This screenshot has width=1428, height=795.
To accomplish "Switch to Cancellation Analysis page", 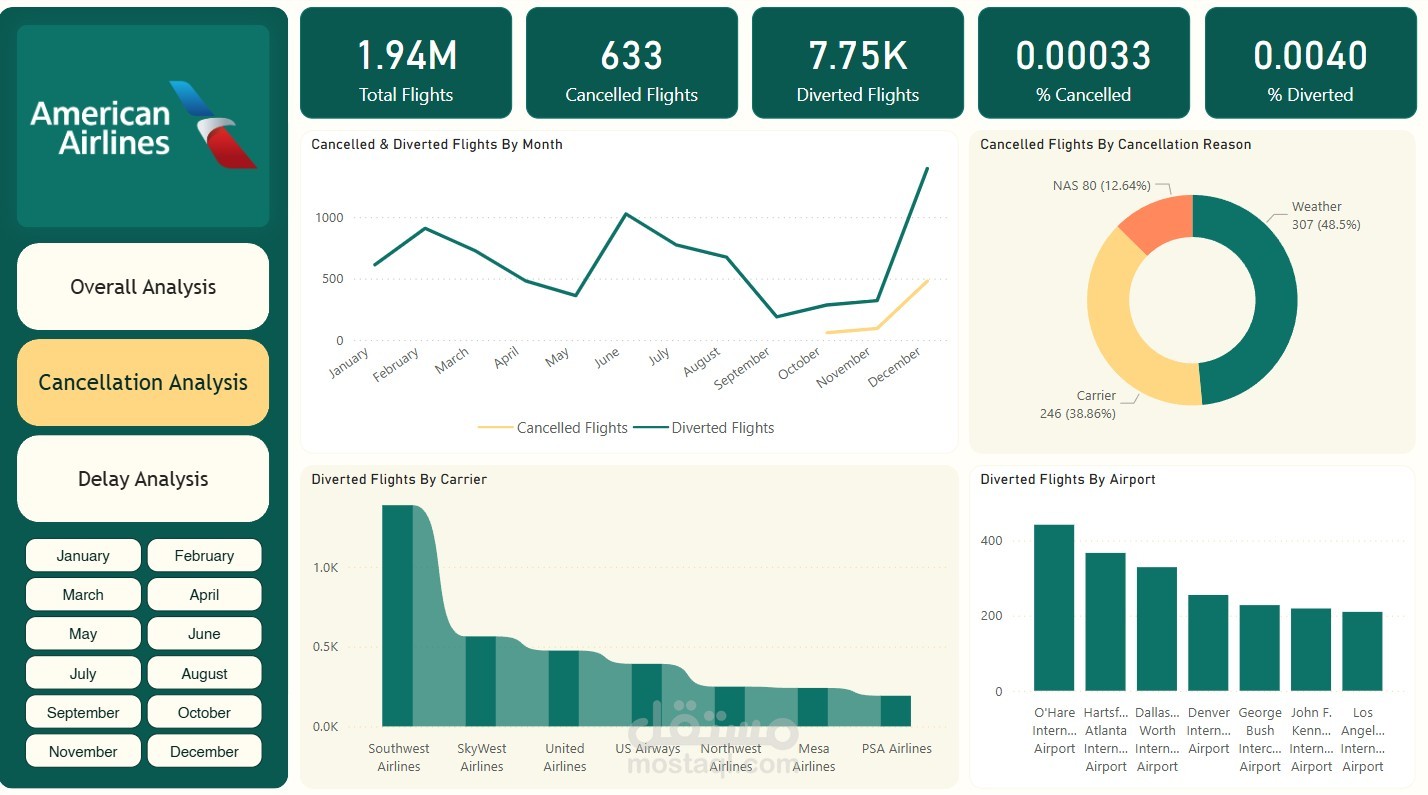I will [x=143, y=382].
